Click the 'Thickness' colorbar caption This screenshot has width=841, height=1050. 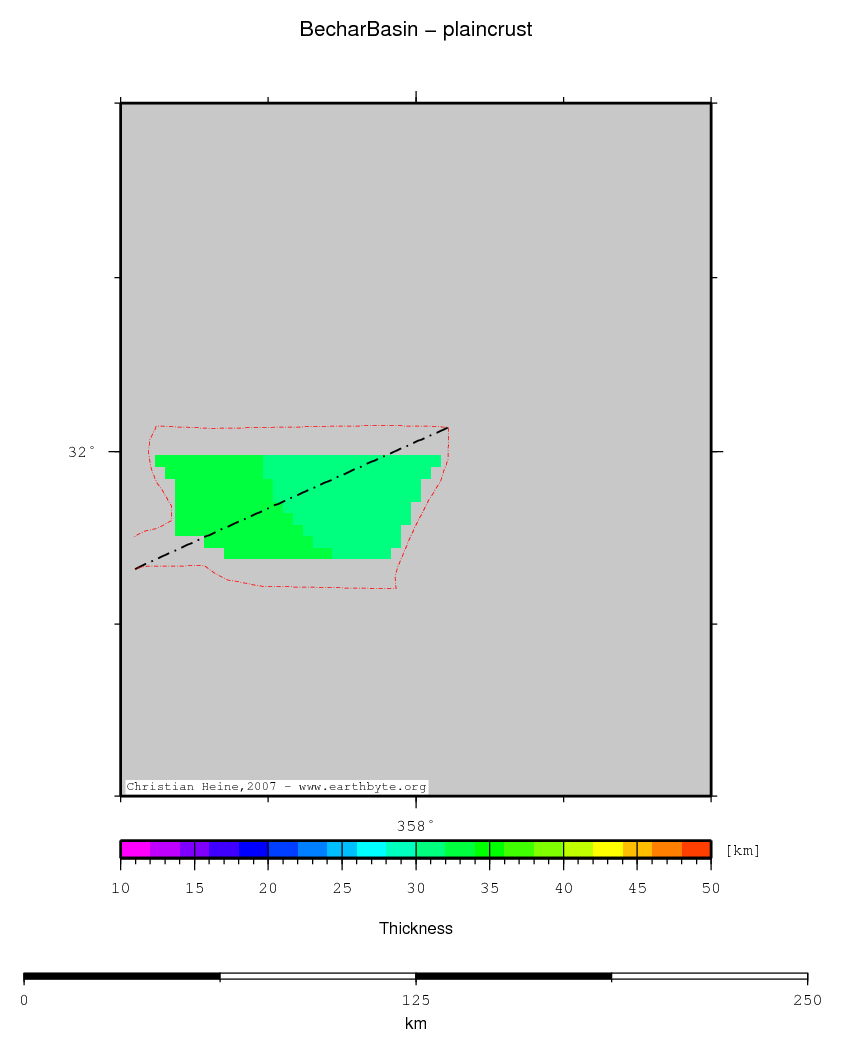[416, 929]
